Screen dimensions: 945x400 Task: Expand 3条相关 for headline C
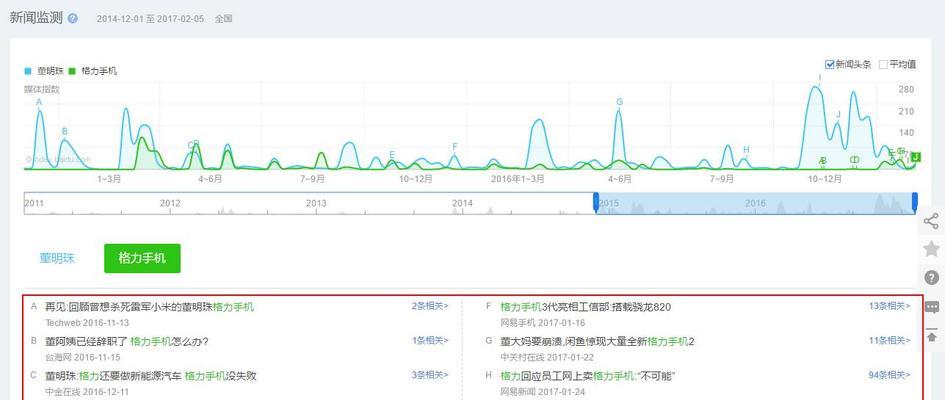(430, 375)
